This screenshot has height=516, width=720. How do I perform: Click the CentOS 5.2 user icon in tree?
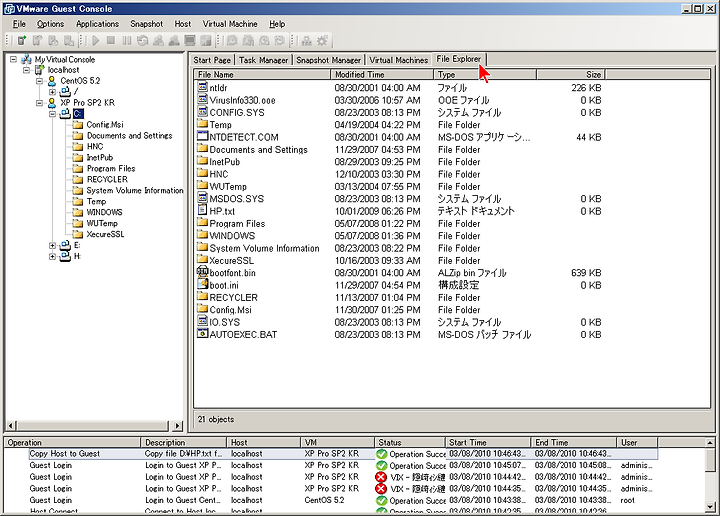[52, 81]
